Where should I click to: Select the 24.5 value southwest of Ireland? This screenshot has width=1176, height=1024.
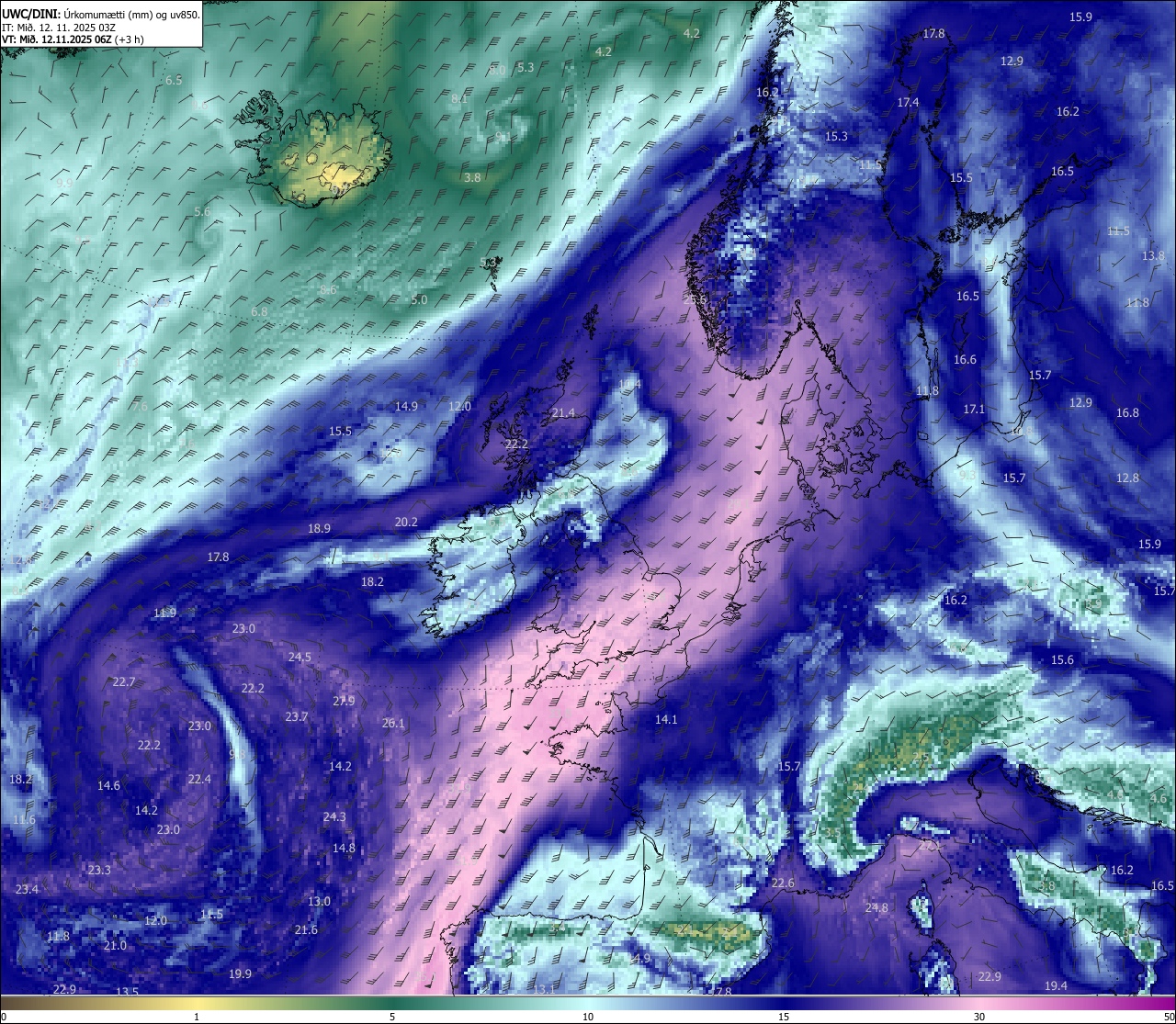[300, 657]
